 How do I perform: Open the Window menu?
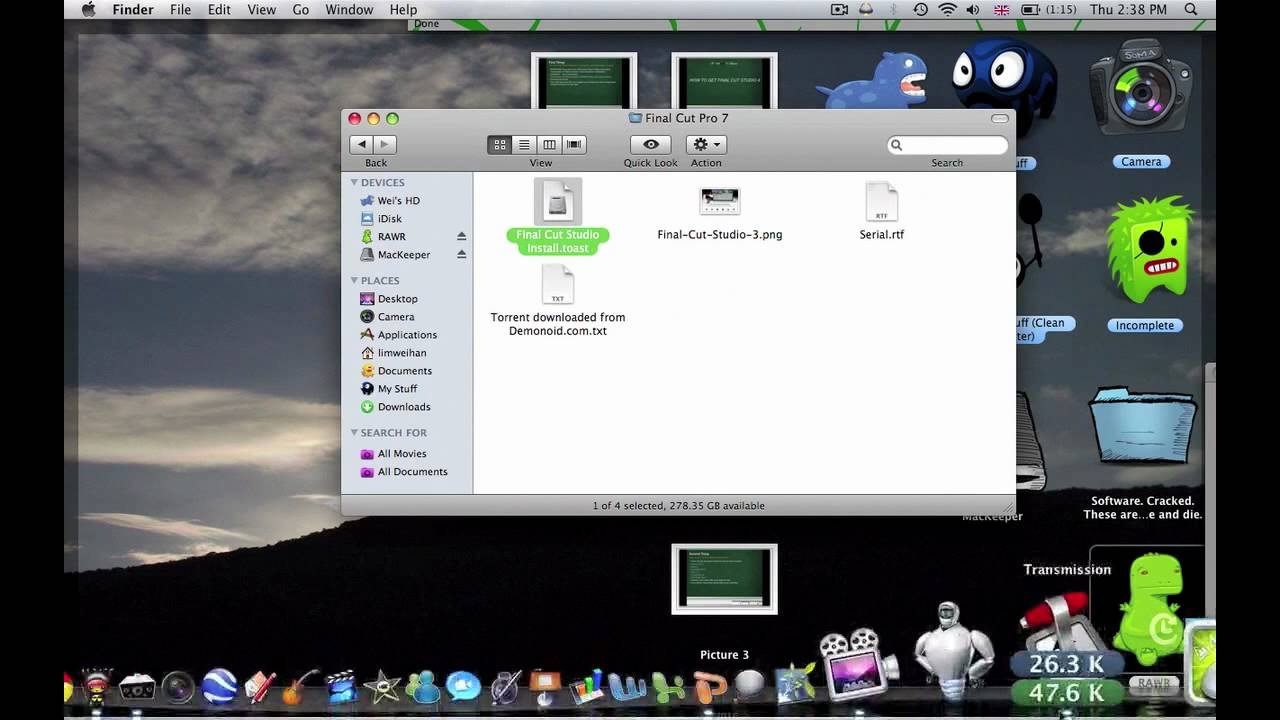click(x=349, y=10)
